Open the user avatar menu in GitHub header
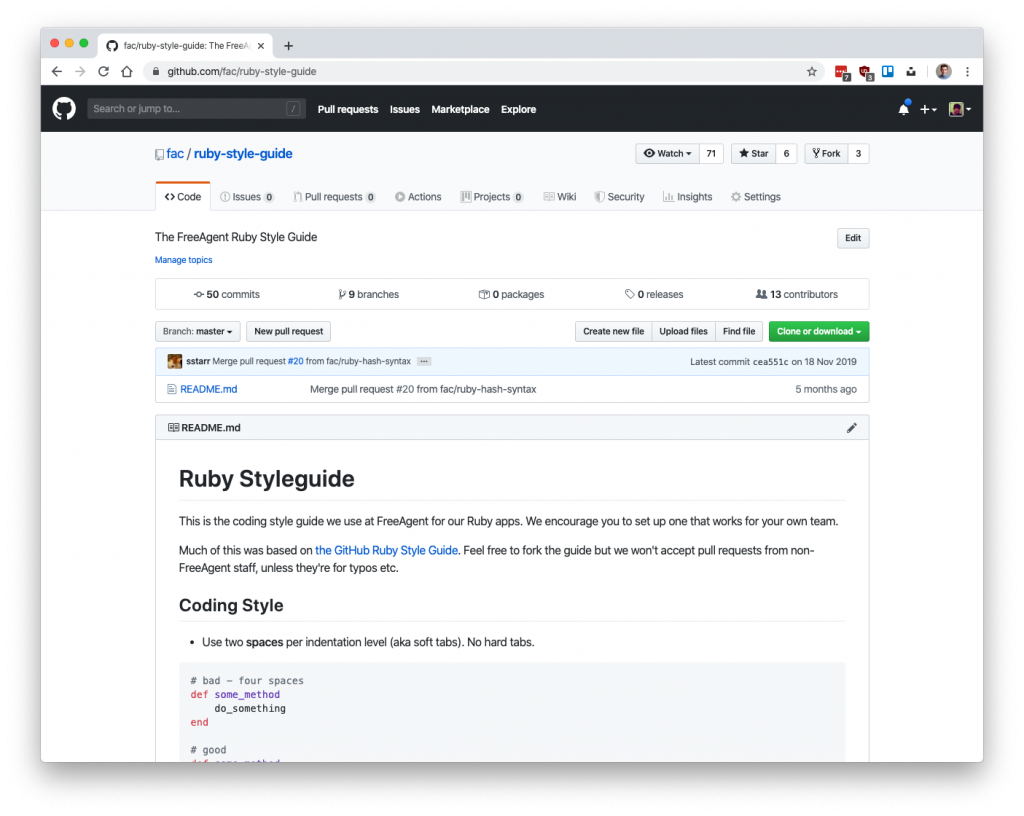Viewport: 1024px width, 816px height. pyautogui.click(x=959, y=109)
